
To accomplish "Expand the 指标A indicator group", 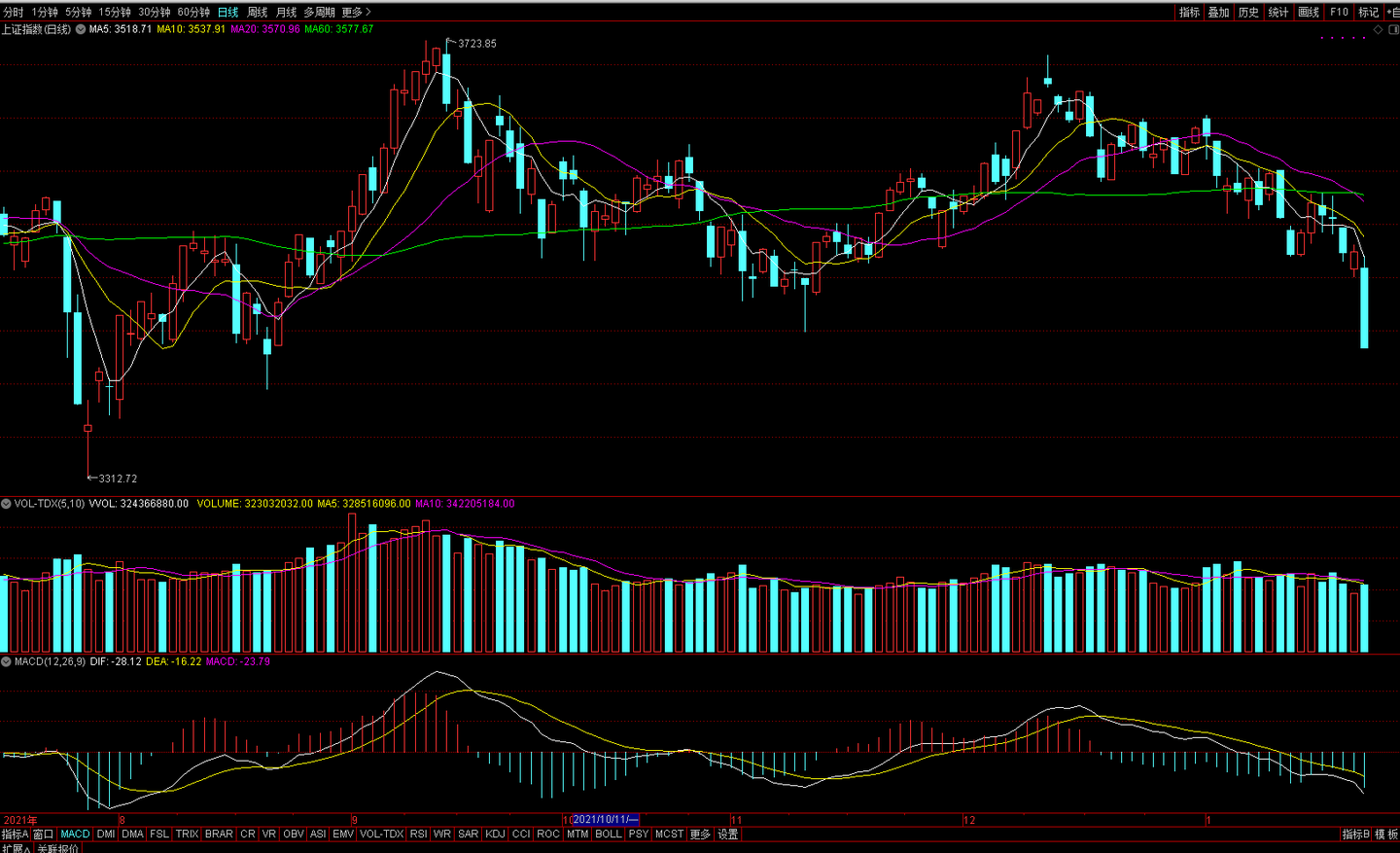I will [16, 835].
